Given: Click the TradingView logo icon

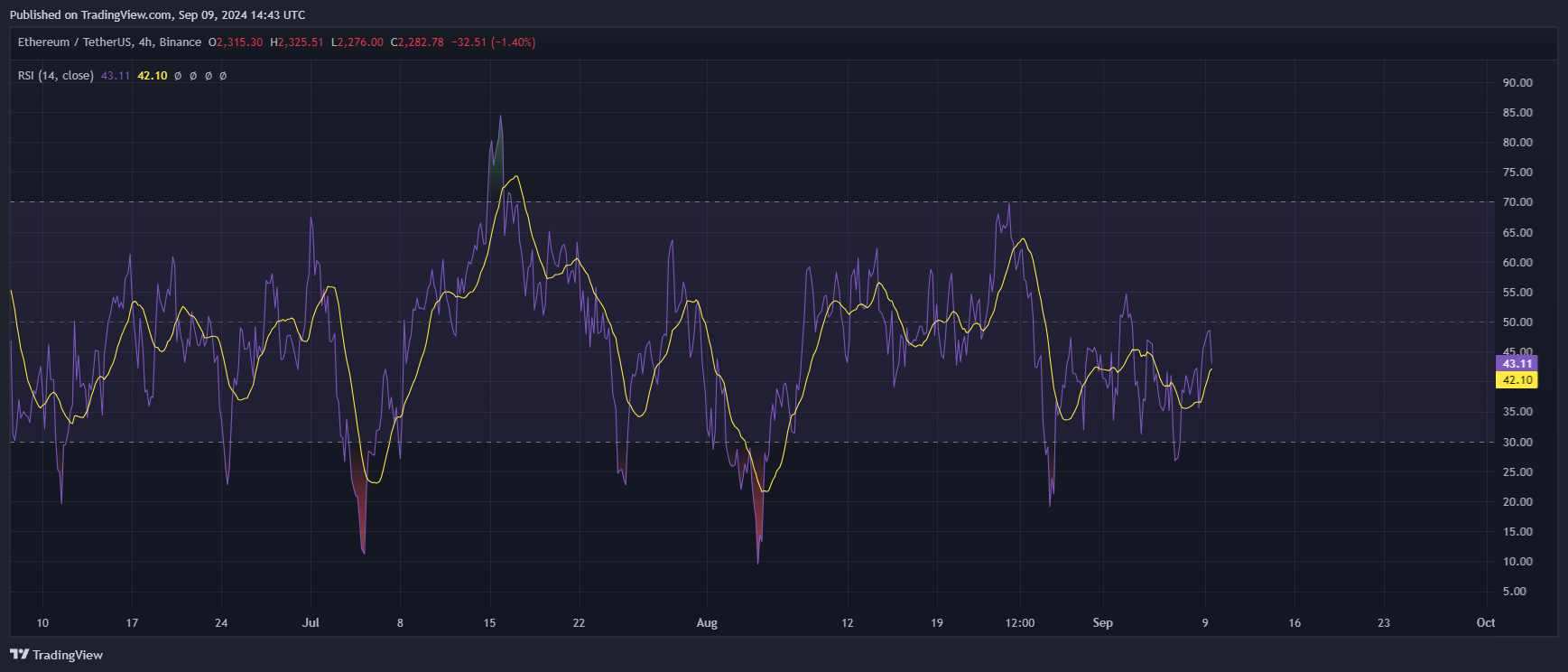Looking at the screenshot, I should [19, 655].
